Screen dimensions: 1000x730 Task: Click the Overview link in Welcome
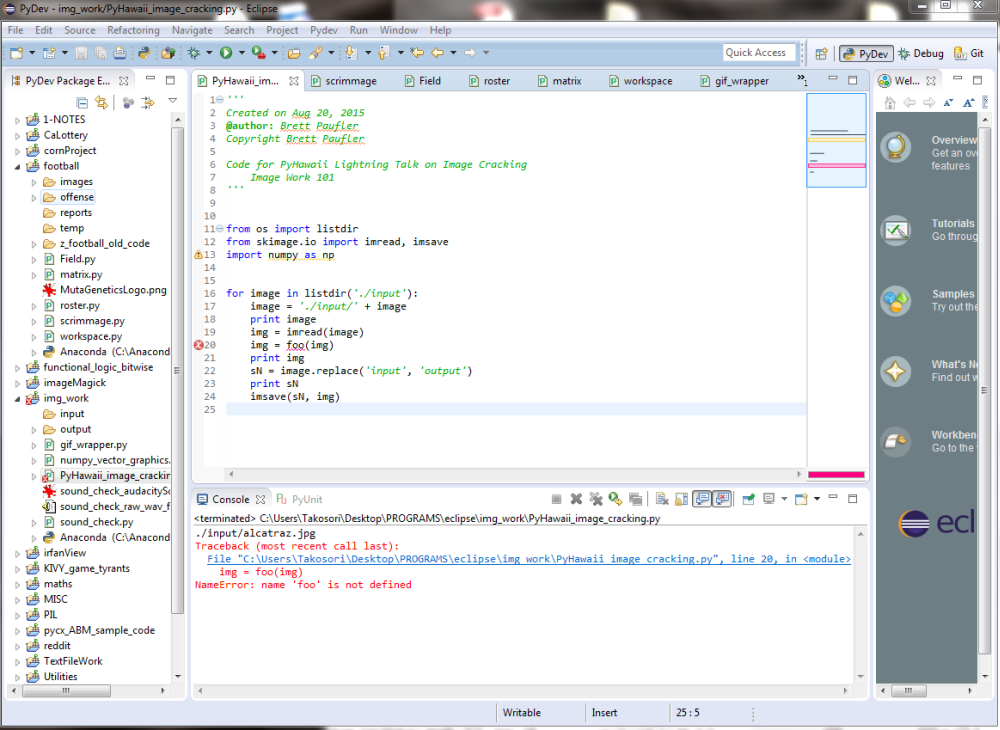pyautogui.click(x=953, y=140)
